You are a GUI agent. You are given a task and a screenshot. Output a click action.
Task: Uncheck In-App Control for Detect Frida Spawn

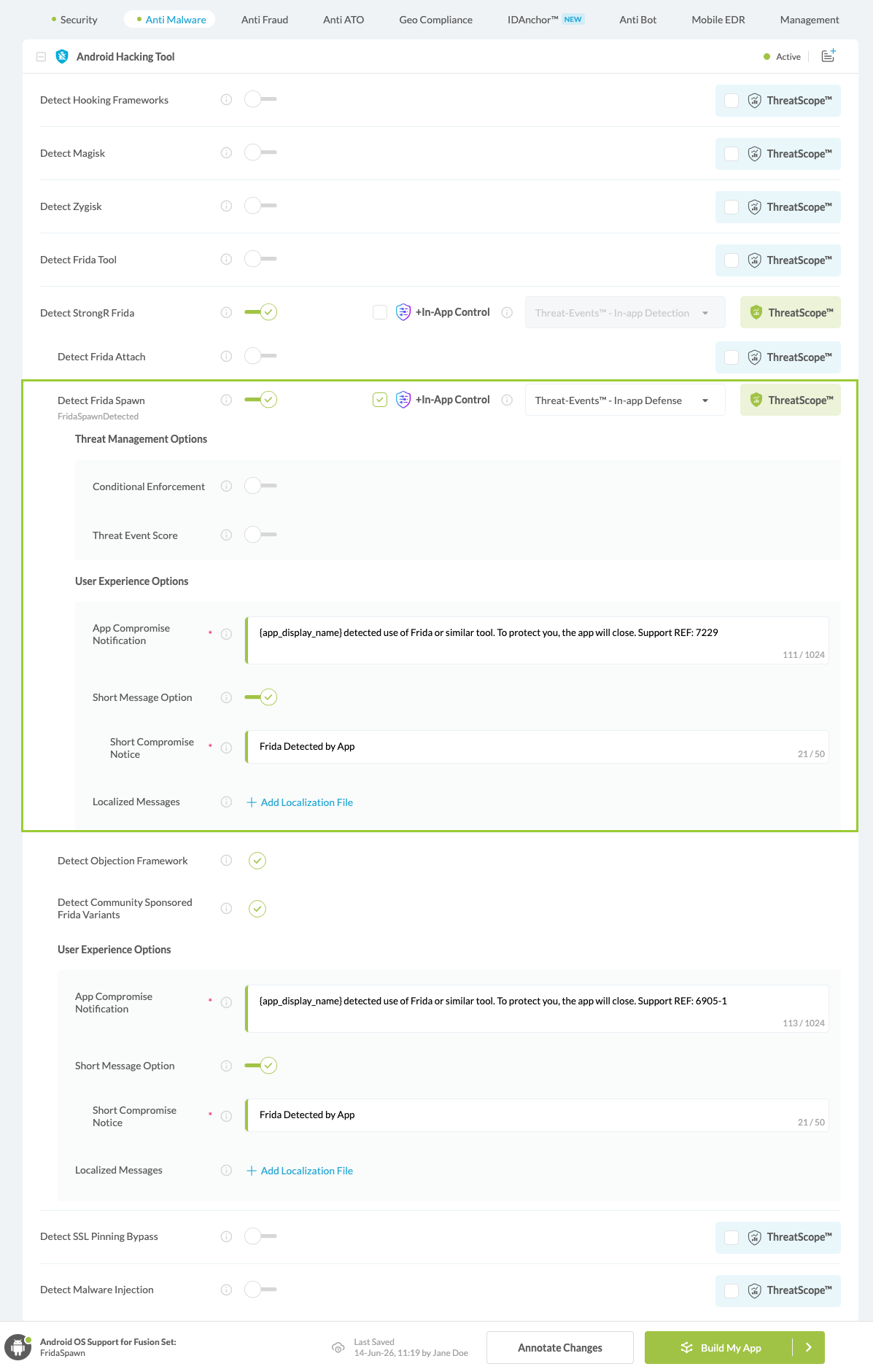380,400
